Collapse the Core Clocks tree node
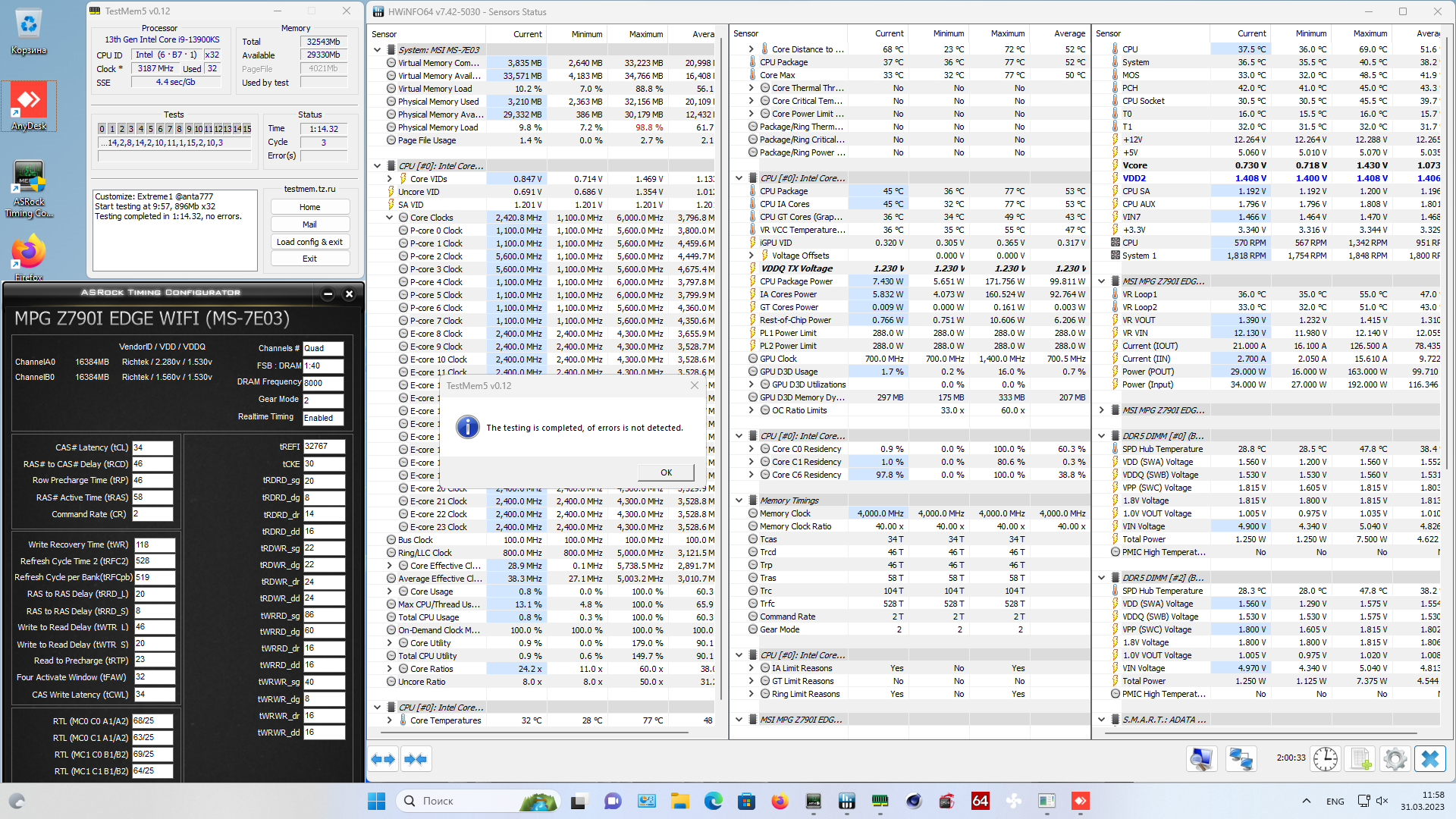Viewport: 1456px width, 819px height. [390, 218]
